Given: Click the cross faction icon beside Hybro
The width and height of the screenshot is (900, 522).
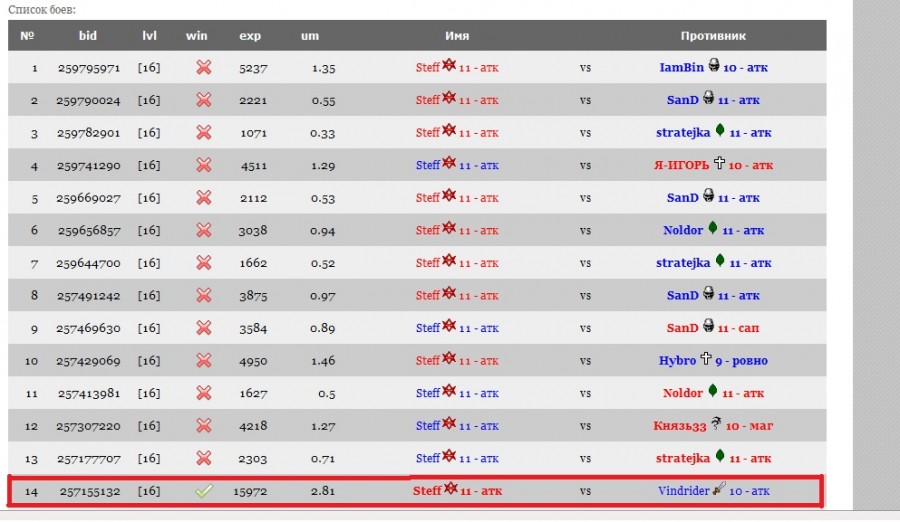Looking at the screenshot, I should tap(706, 358).
